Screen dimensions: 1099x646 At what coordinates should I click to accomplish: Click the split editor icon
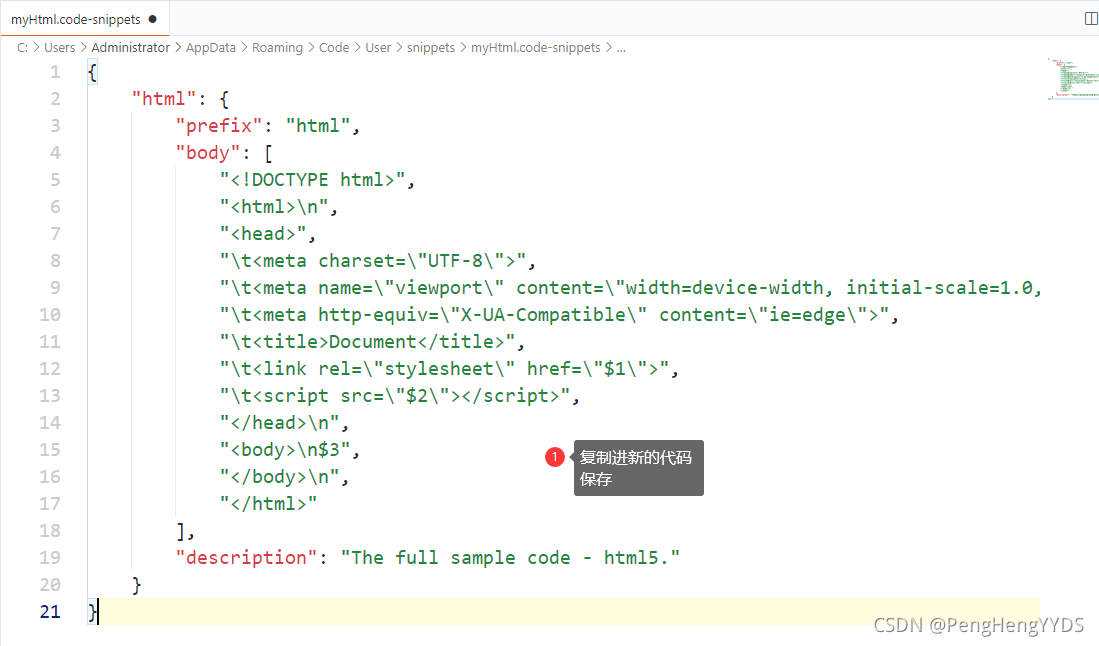pos(1091,19)
